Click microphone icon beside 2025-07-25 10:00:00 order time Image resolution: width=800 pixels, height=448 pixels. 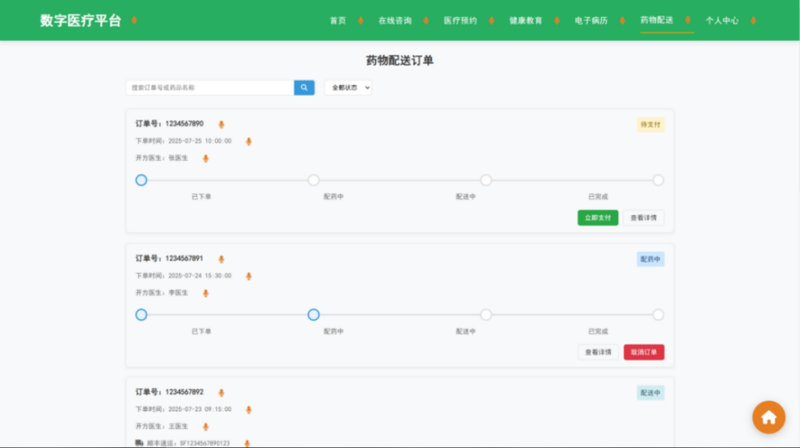(x=248, y=141)
